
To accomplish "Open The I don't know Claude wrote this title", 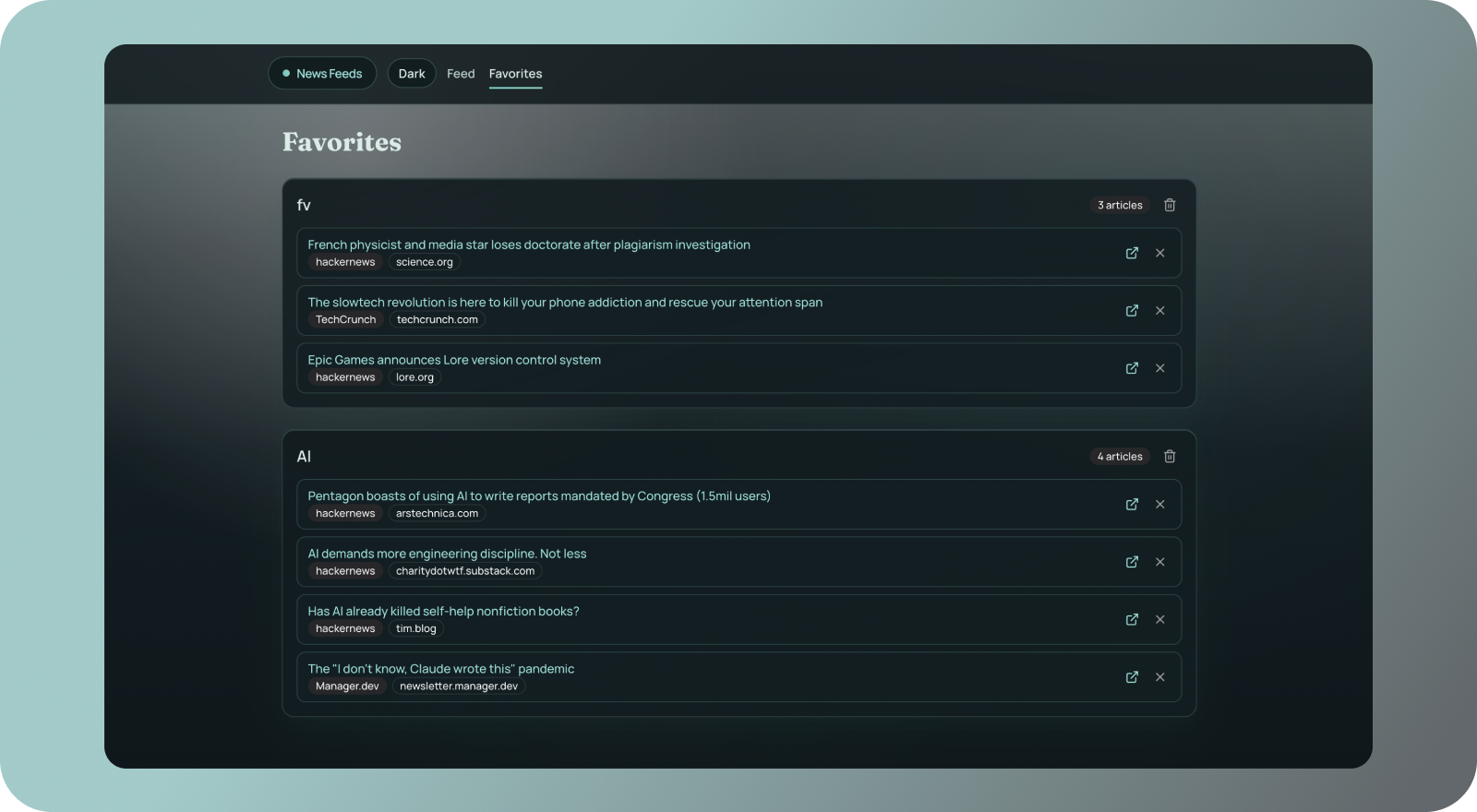I will click(x=441, y=669).
